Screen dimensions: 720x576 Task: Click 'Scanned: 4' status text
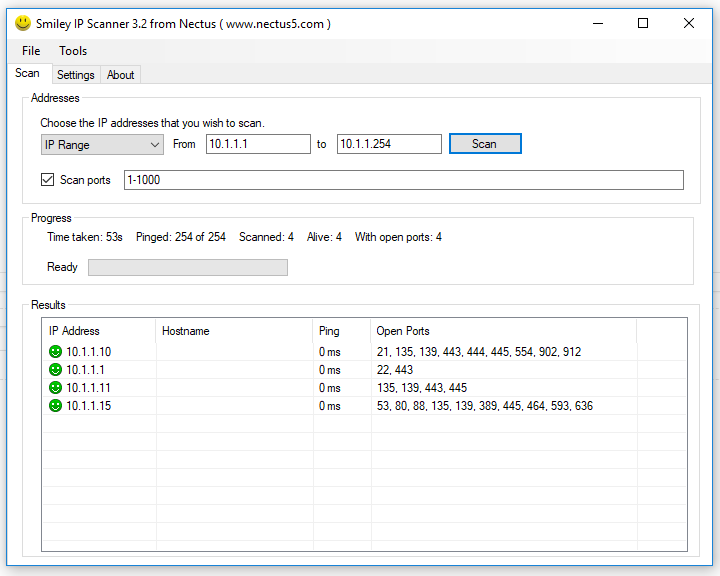[266, 237]
